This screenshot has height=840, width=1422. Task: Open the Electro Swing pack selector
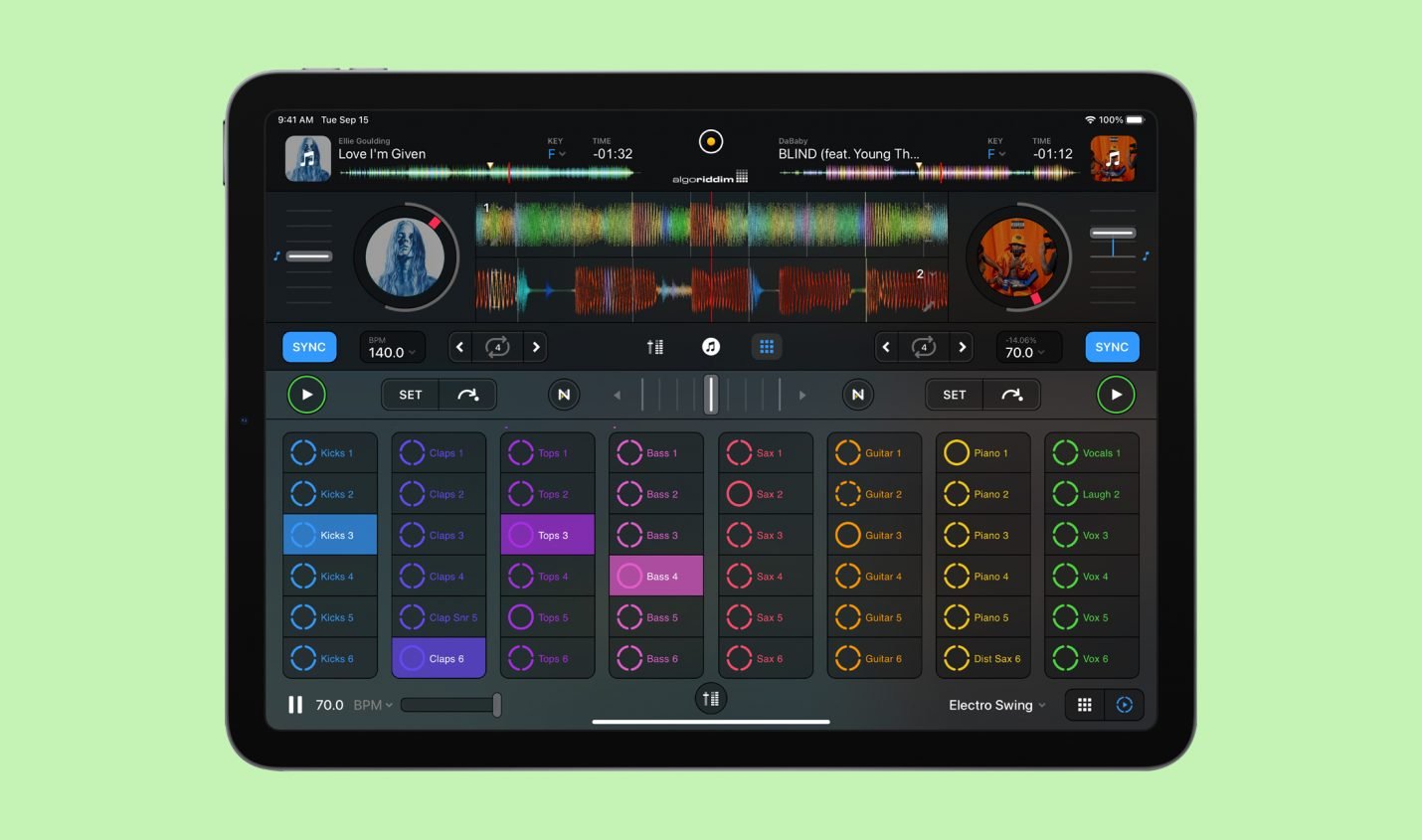[x=995, y=704]
